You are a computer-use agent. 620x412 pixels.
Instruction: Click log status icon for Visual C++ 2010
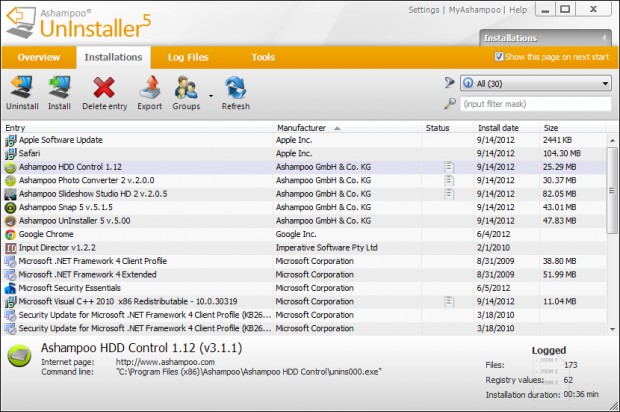[449, 302]
